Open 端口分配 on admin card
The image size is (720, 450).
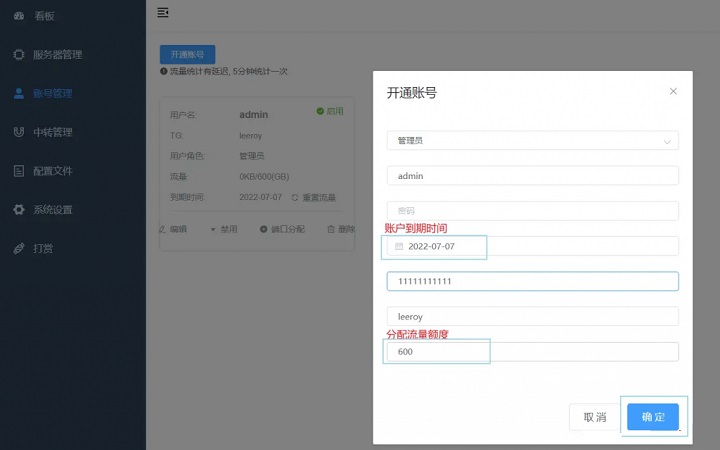pos(287,229)
